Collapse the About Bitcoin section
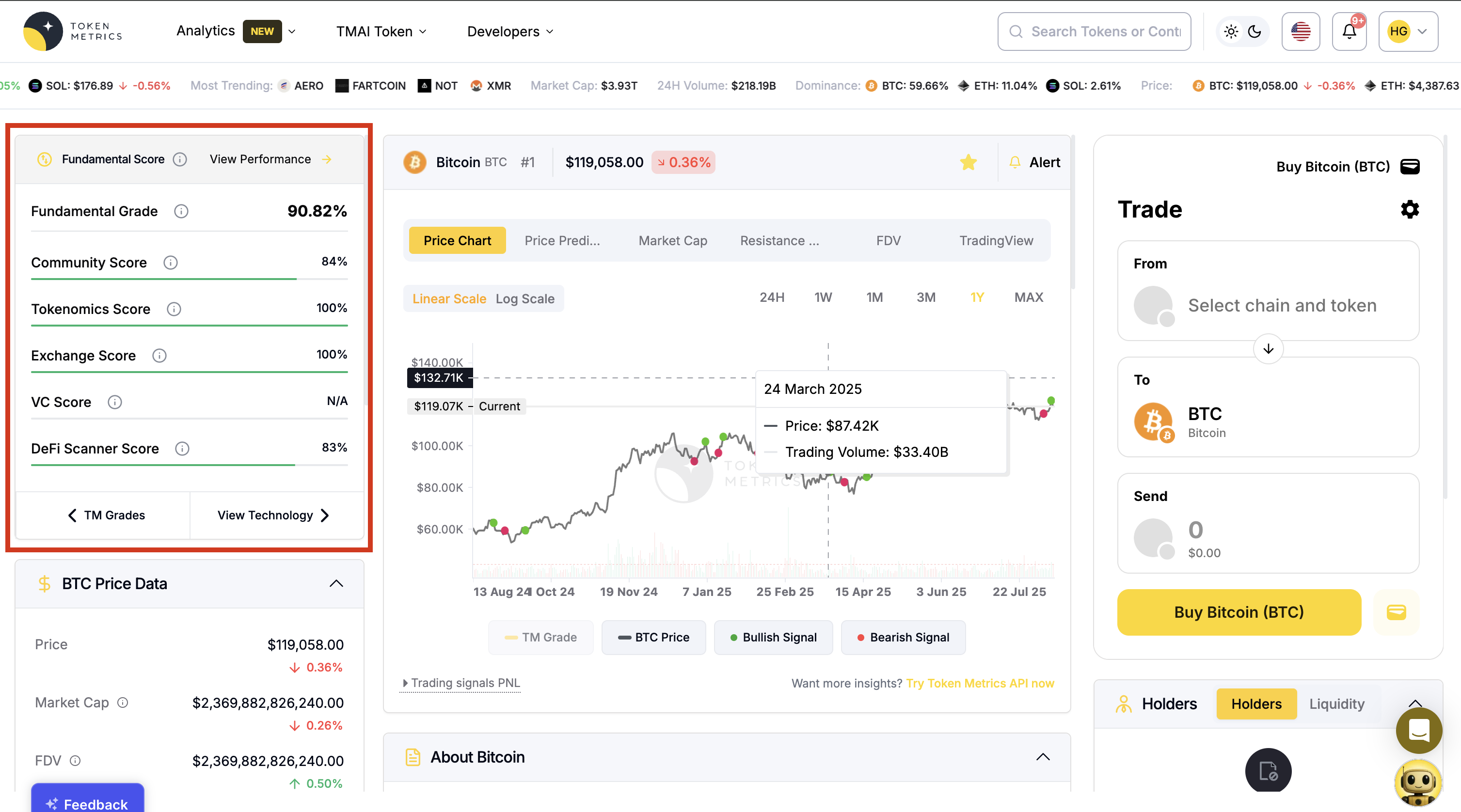The height and width of the screenshot is (812, 1461). point(1043,757)
